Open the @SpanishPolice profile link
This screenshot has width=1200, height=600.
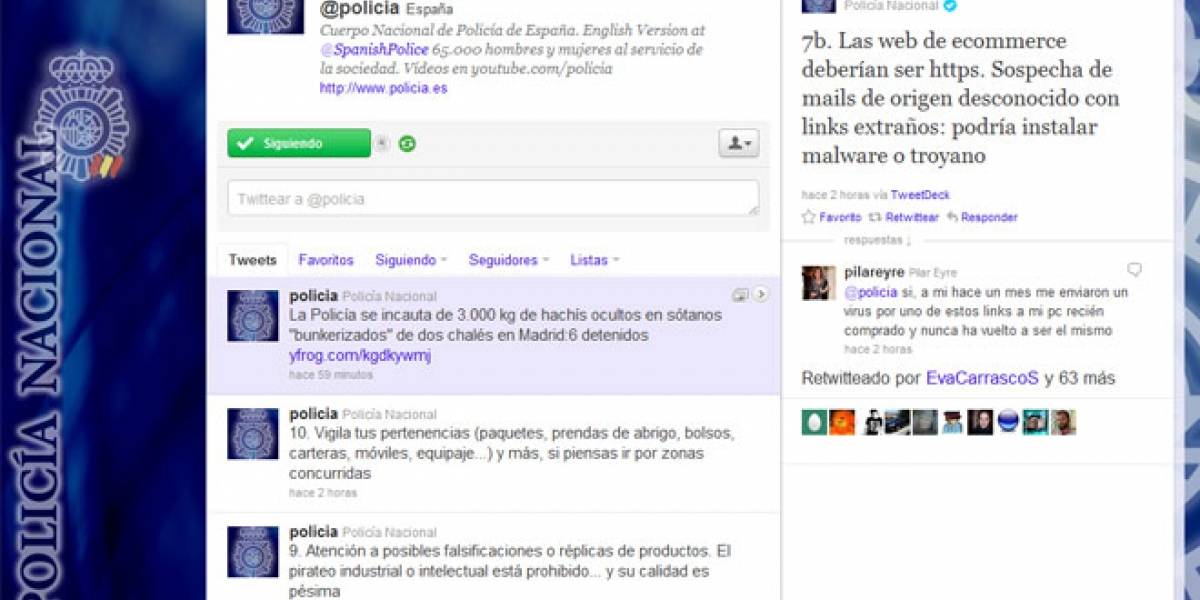tap(375, 49)
